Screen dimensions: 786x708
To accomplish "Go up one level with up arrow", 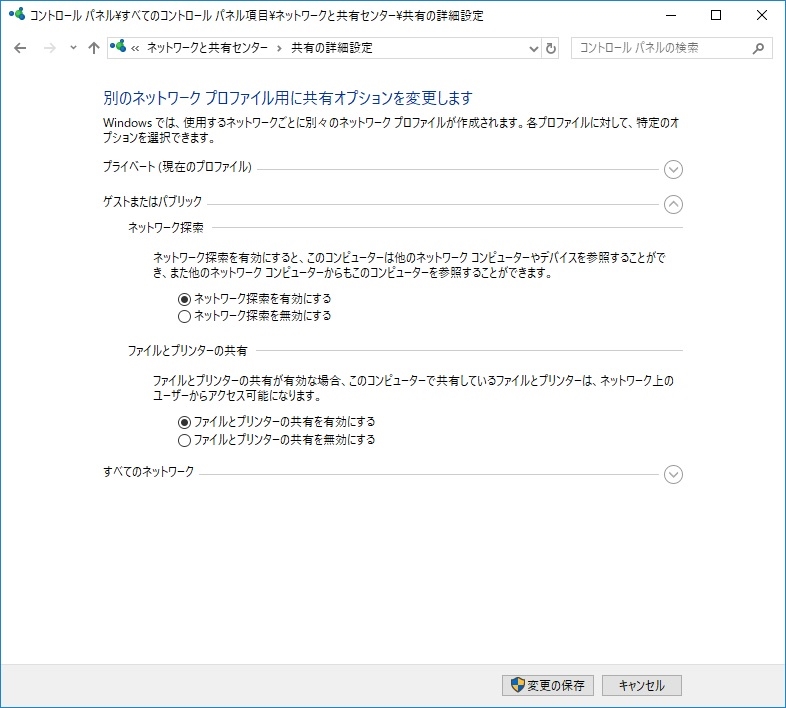I will tap(94, 48).
